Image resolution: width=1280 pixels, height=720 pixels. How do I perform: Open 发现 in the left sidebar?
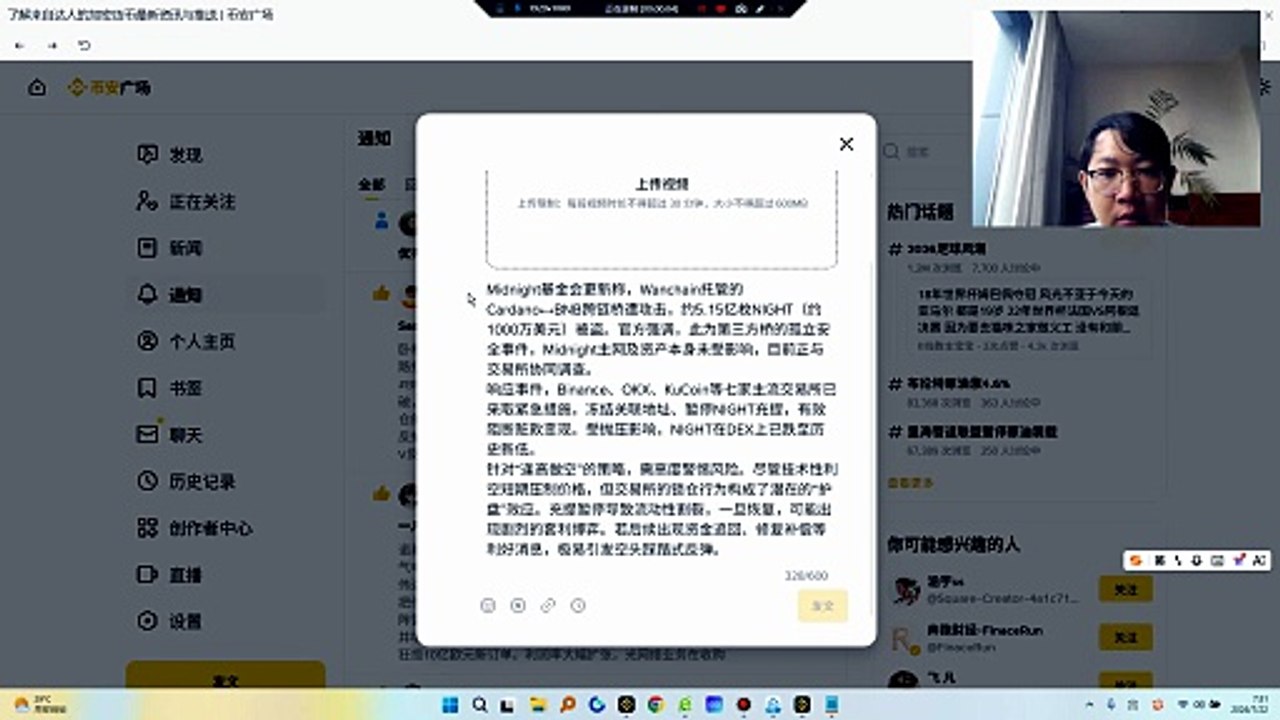185,155
